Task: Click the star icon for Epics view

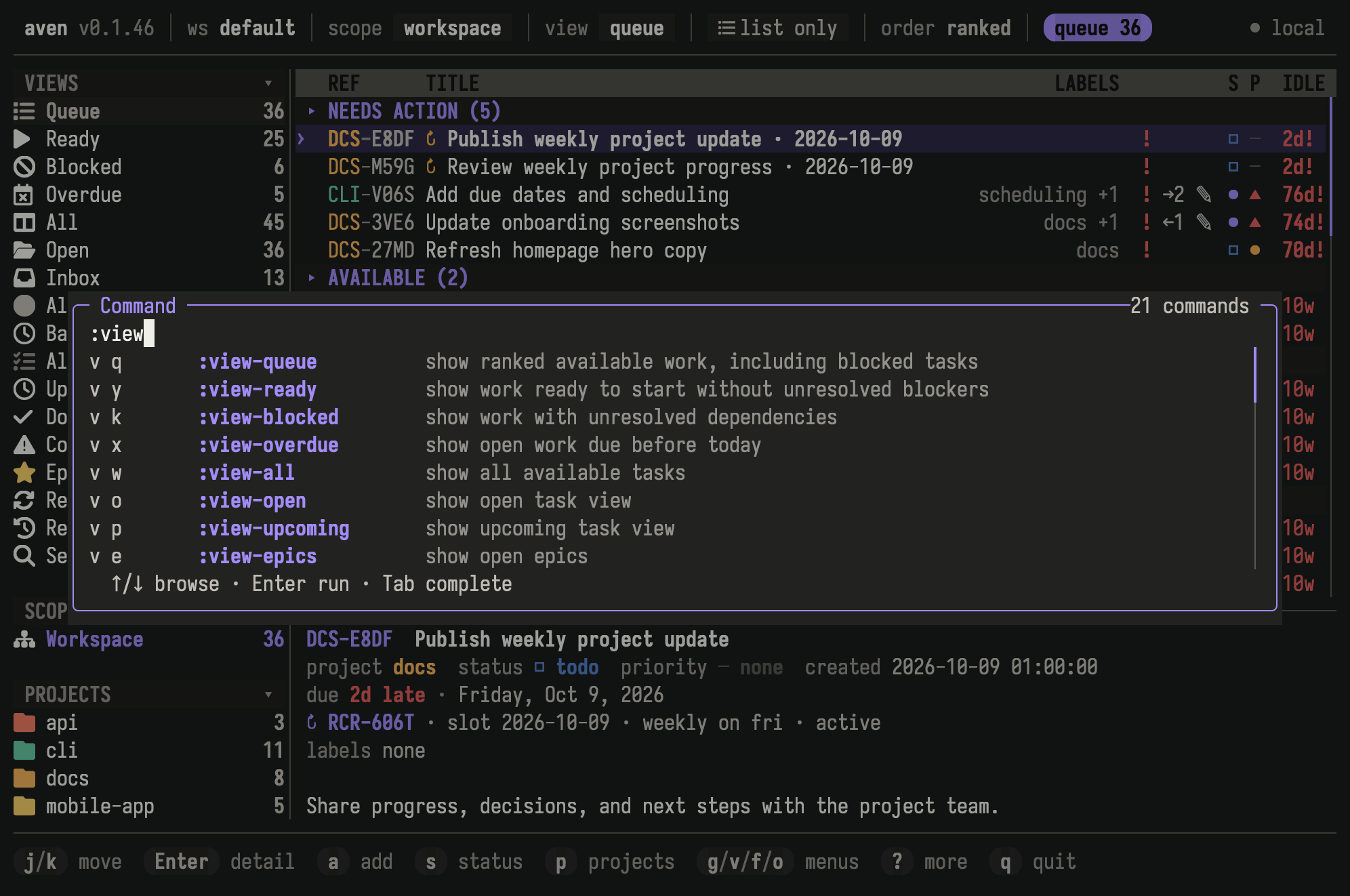Action: pyautogui.click(x=24, y=472)
